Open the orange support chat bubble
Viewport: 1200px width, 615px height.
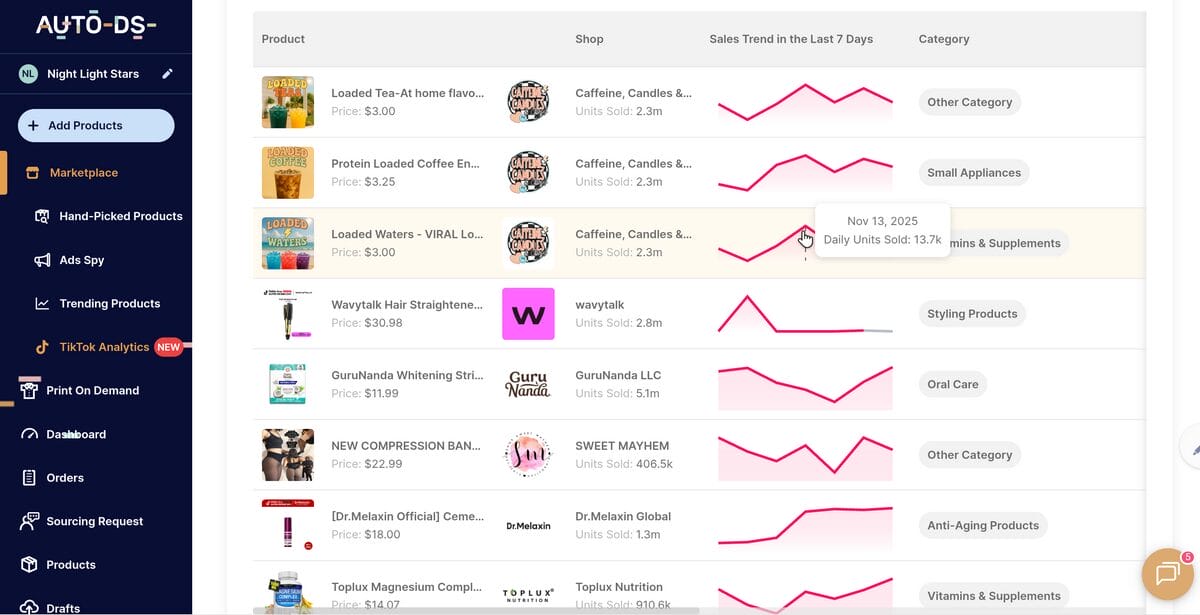click(x=1167, y=573)
